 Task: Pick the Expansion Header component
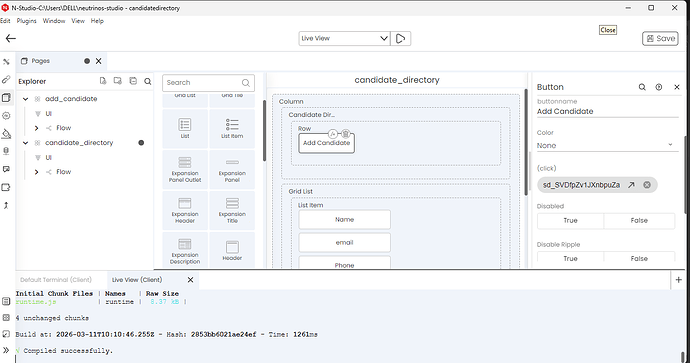(x=185, y=210)
